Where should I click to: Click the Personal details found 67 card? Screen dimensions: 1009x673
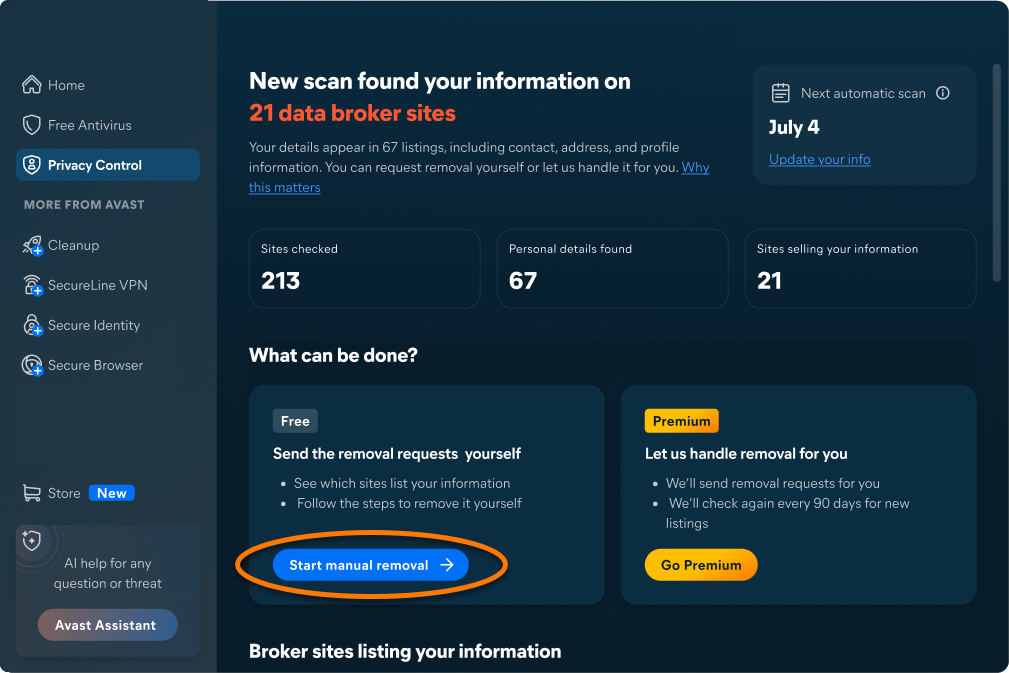click(x=612, y=269)
